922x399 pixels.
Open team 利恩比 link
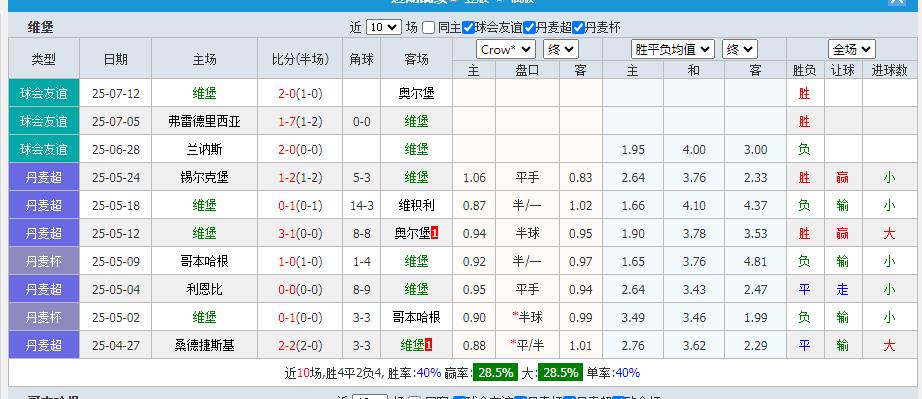(205, 289)
